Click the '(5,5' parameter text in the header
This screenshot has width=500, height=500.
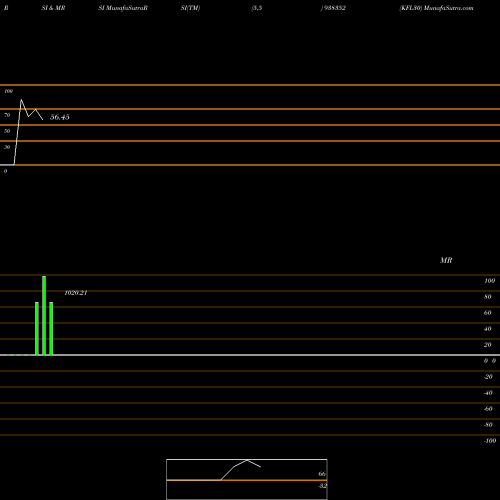point(257,8)
